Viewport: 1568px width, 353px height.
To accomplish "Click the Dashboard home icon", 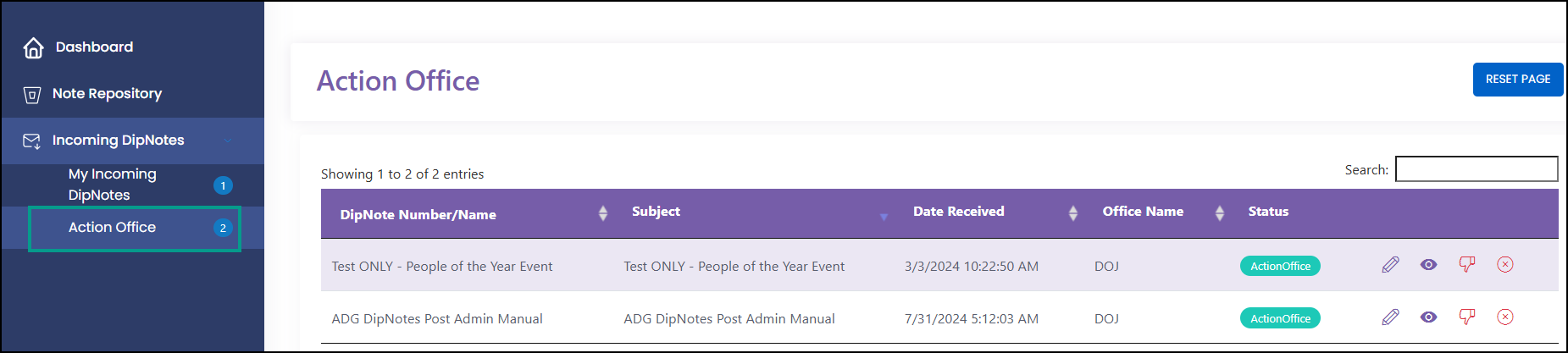I will click(x=33, y=47).
